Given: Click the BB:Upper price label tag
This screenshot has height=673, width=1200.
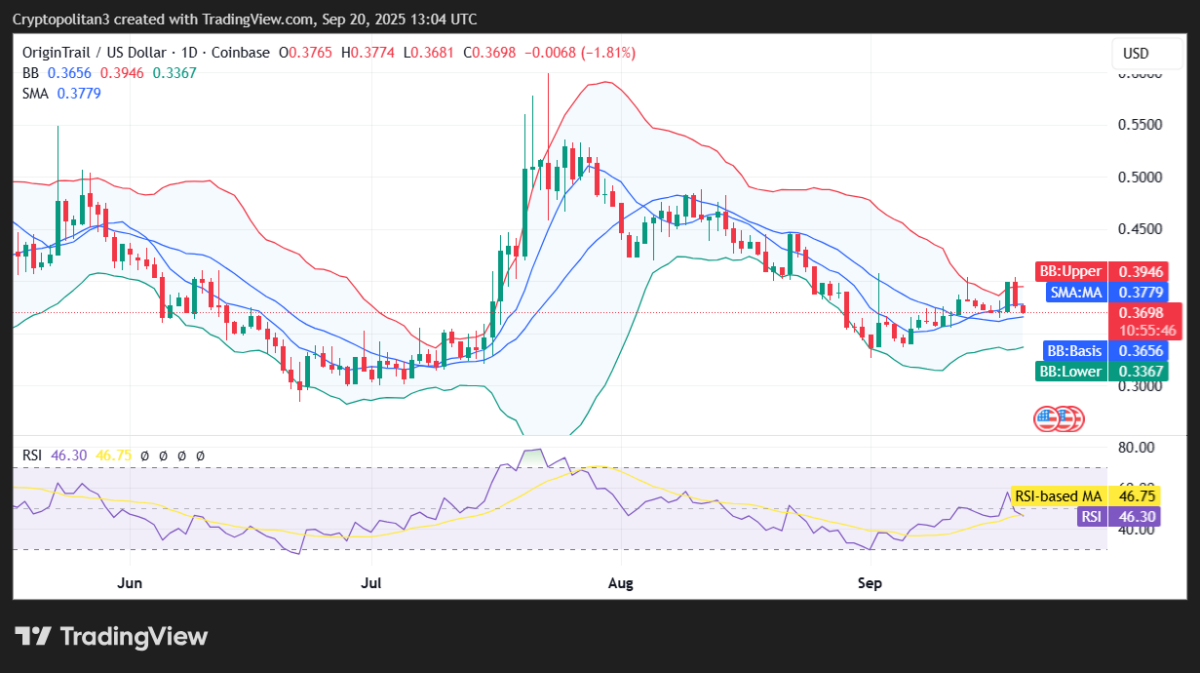Looking at the screenshot, I should point(1070,271).
